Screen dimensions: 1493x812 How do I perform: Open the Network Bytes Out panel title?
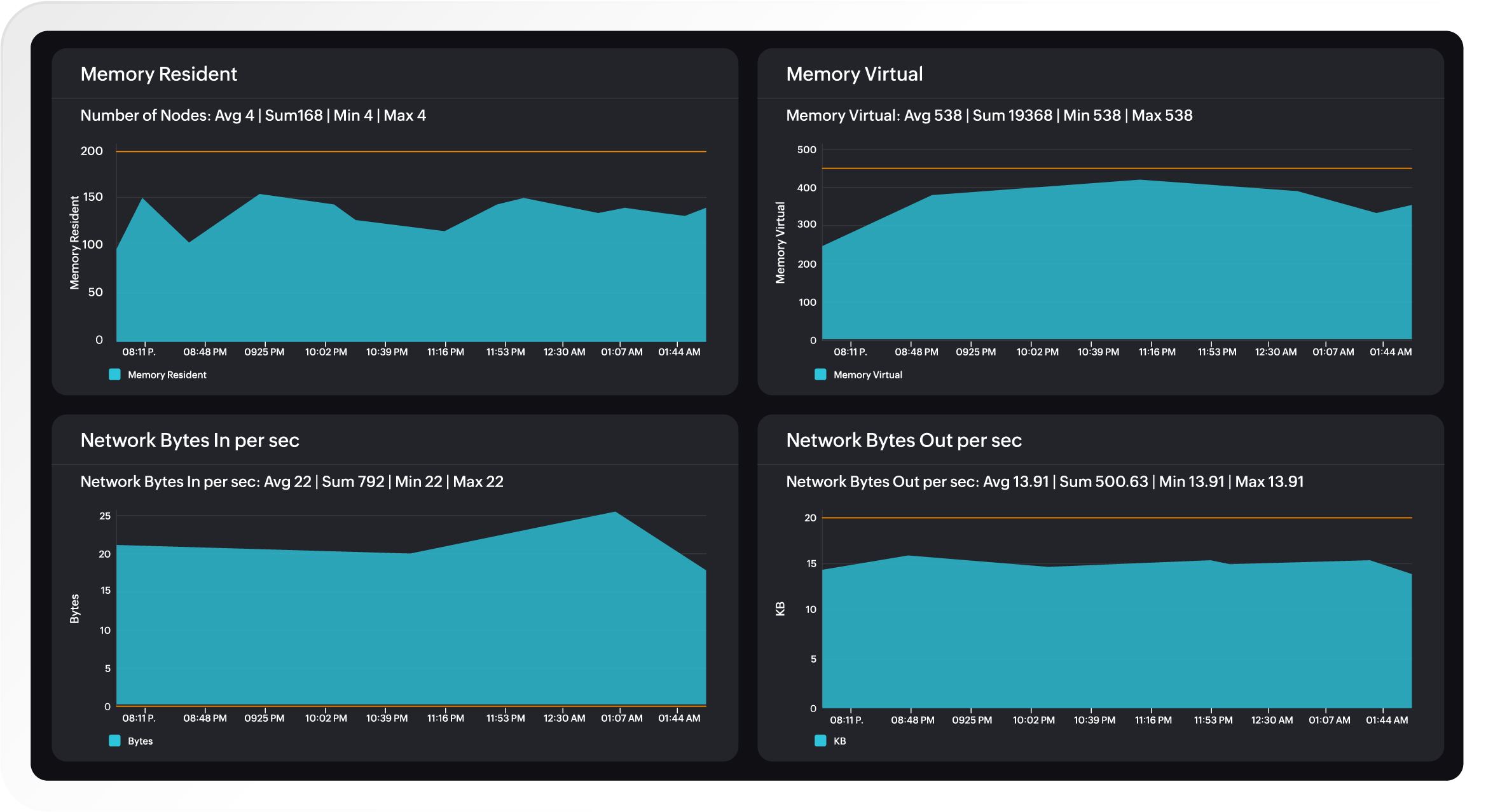[x=904, y=439]
